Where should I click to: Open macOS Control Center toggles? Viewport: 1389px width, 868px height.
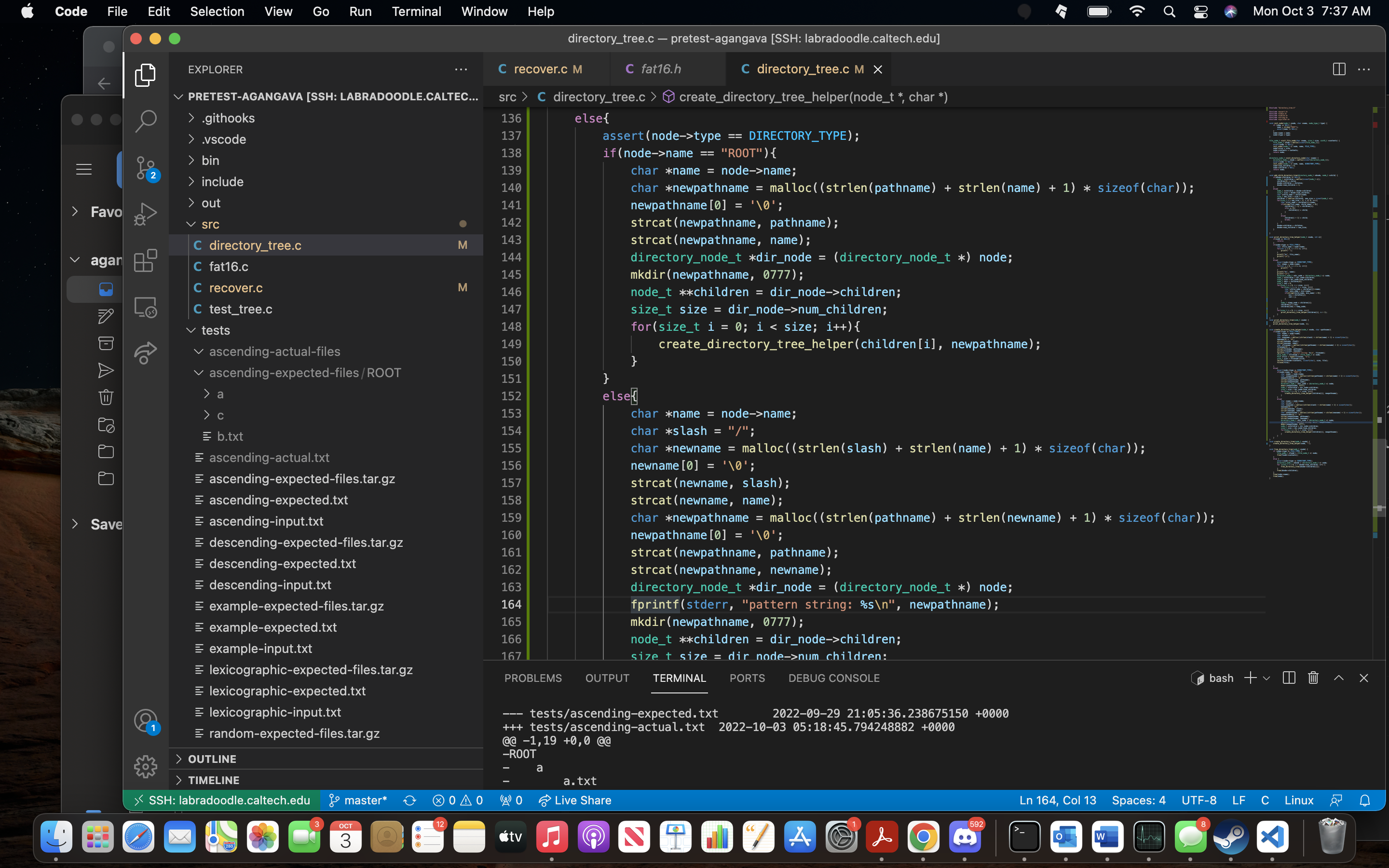coord(1200,12)
